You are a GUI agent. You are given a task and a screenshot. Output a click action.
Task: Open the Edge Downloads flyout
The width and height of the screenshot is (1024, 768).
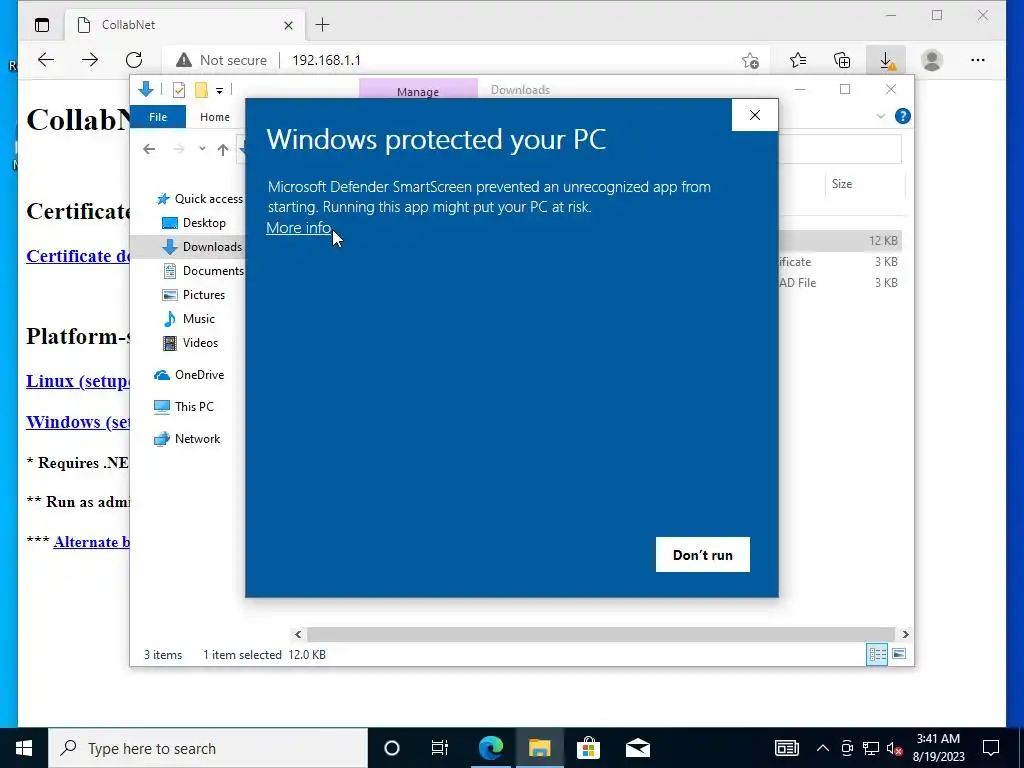[886, 60]
